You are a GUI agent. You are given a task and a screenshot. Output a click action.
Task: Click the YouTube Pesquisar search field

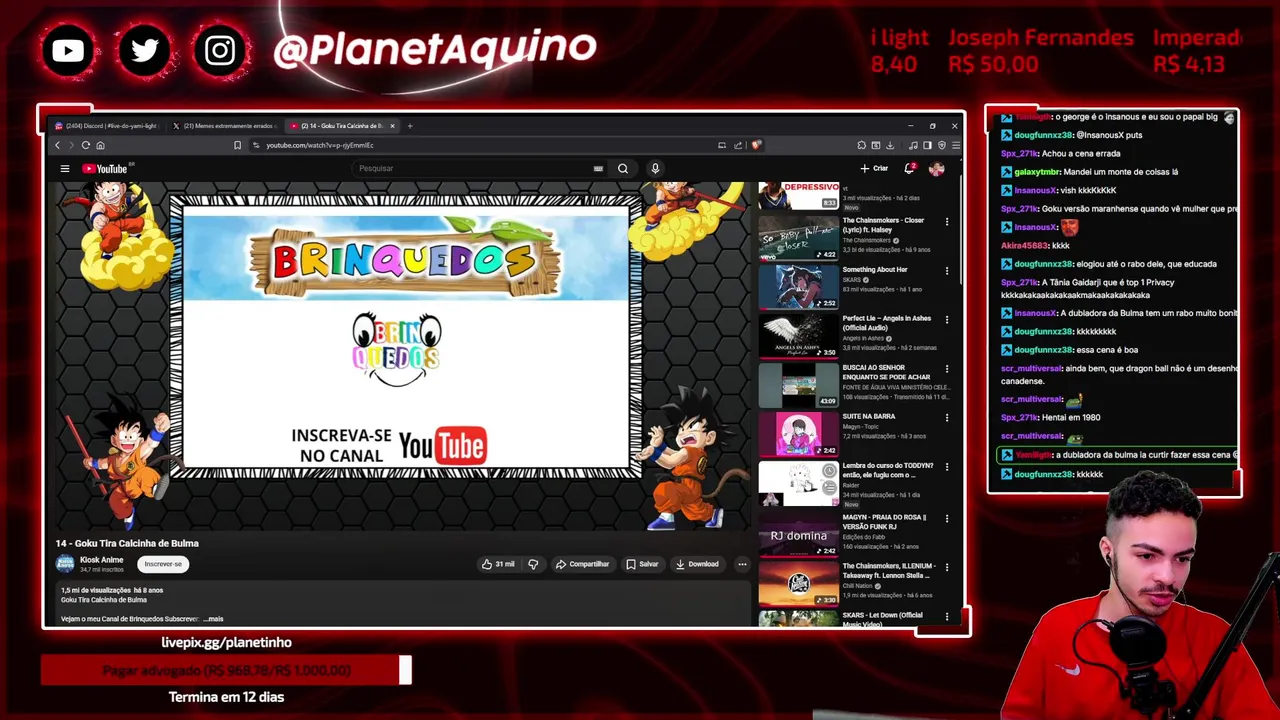475,168
